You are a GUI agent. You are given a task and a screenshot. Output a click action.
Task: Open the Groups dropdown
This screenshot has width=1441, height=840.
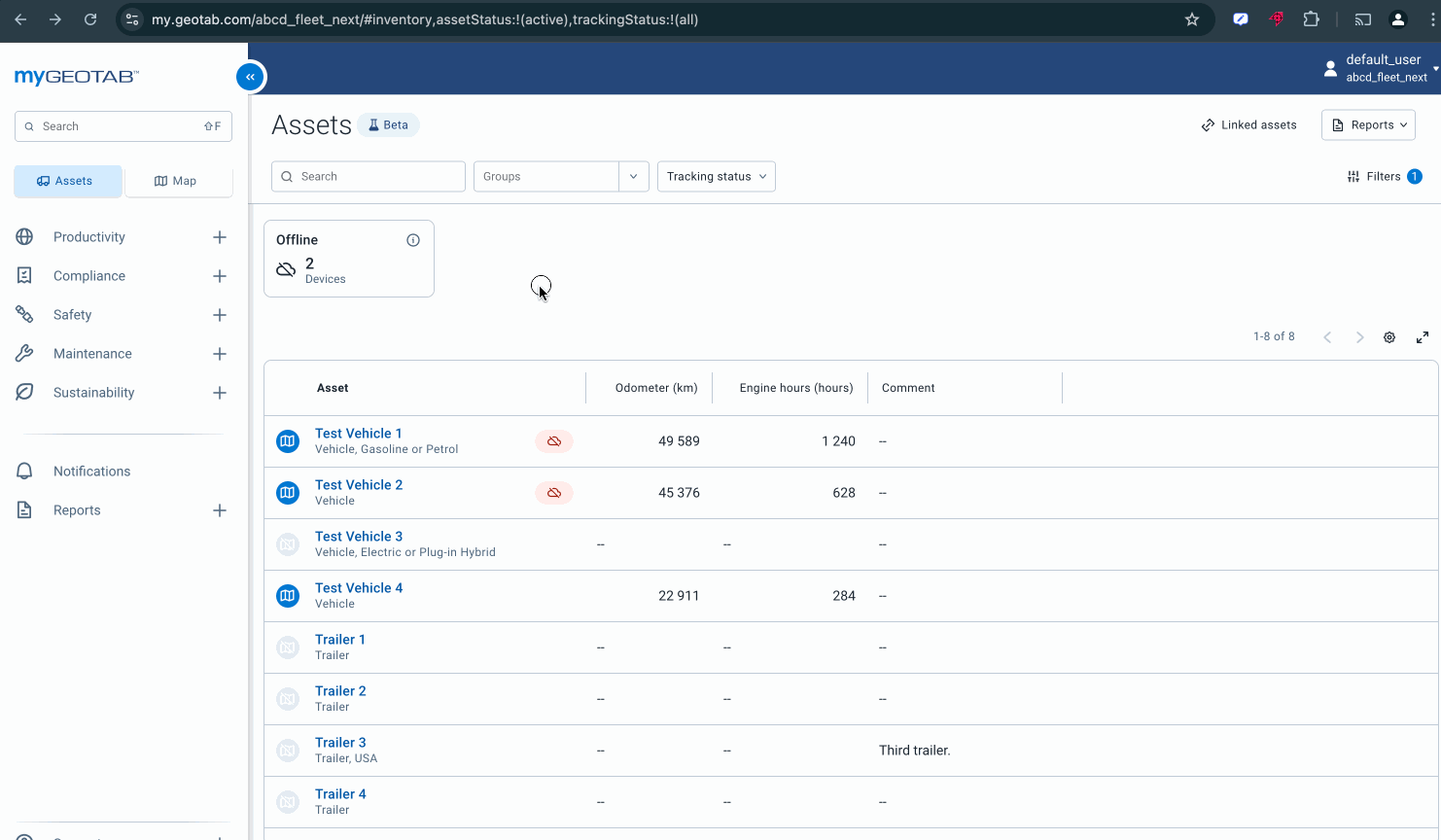tap(633, 176)
